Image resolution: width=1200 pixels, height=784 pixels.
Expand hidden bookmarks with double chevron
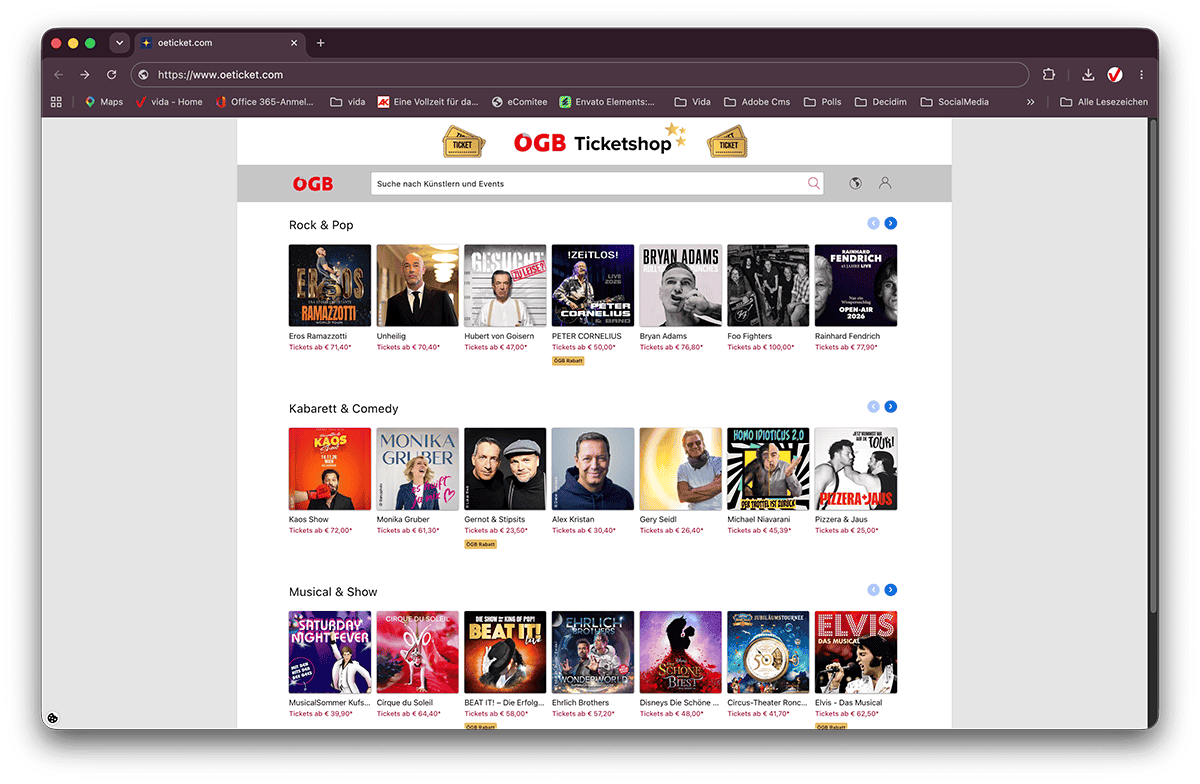point(1030,102)
